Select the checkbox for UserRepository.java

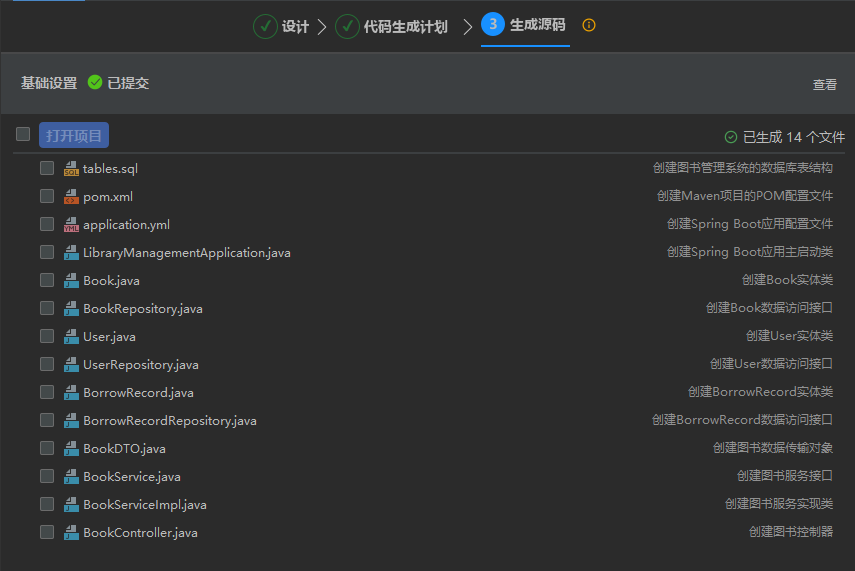(x=47, y=364)
